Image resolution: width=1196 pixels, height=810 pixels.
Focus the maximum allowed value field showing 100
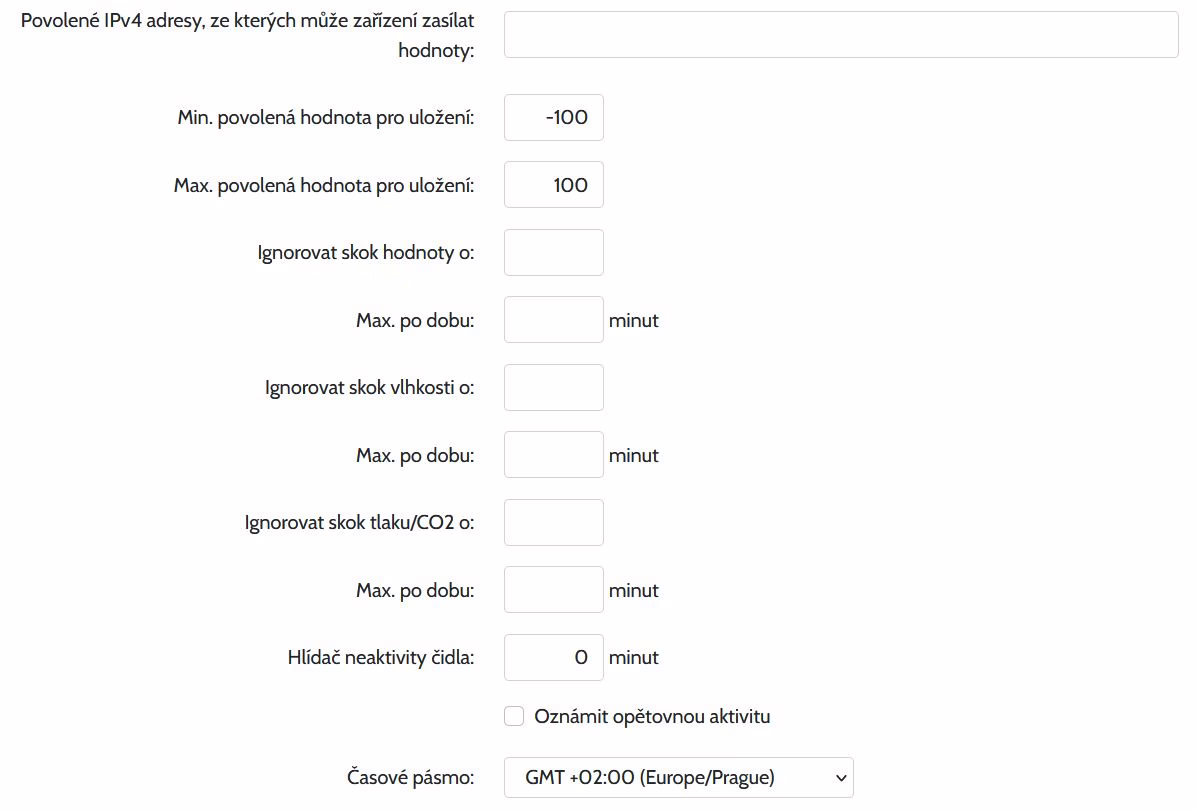point(554,185)
